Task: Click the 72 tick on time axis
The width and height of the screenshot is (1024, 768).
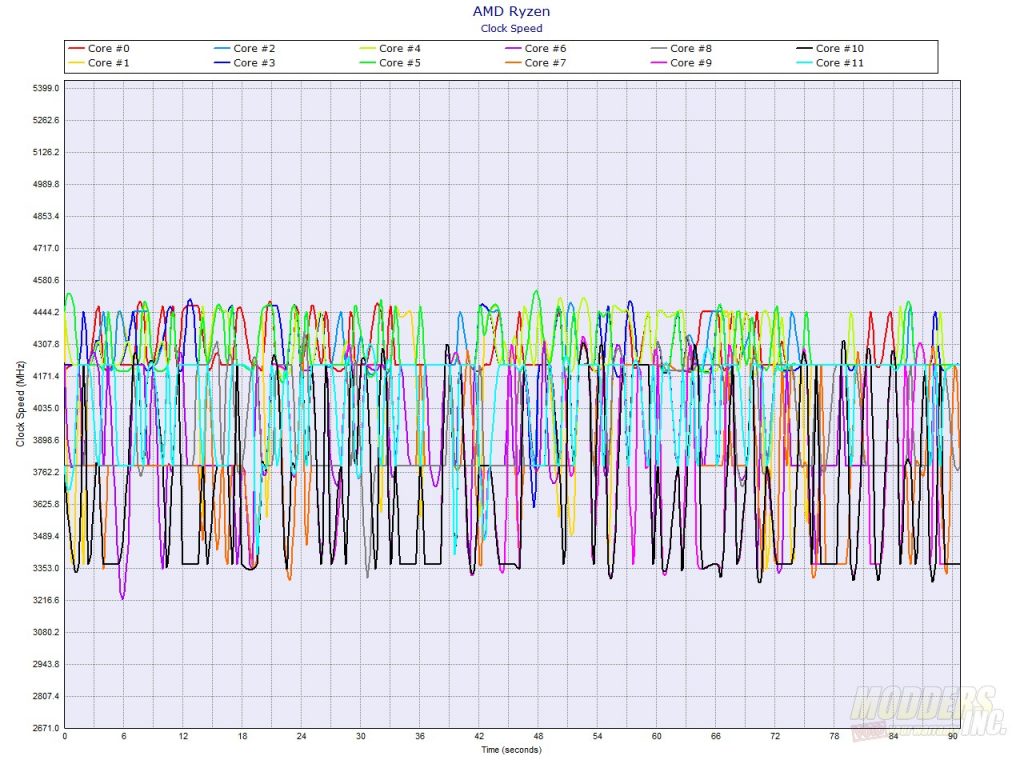Action: (775, 736)
